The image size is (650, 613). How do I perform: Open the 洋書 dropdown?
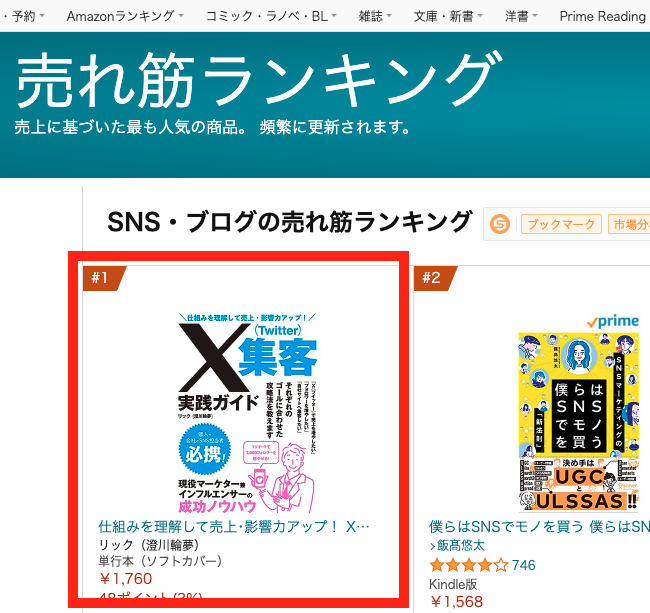521,16
